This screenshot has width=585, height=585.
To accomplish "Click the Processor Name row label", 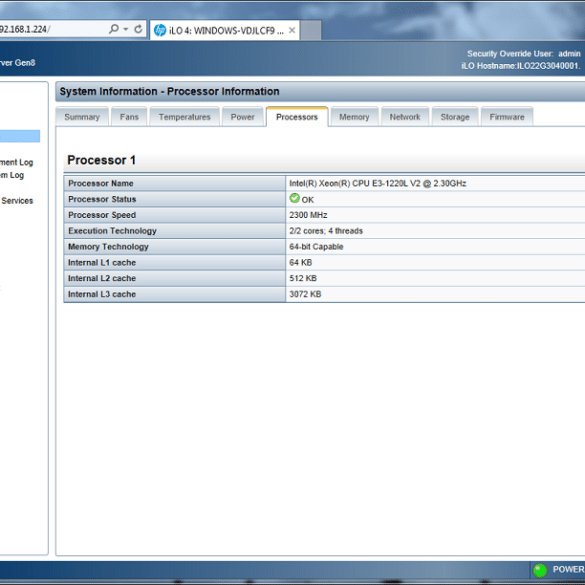I will coord(101,183).
